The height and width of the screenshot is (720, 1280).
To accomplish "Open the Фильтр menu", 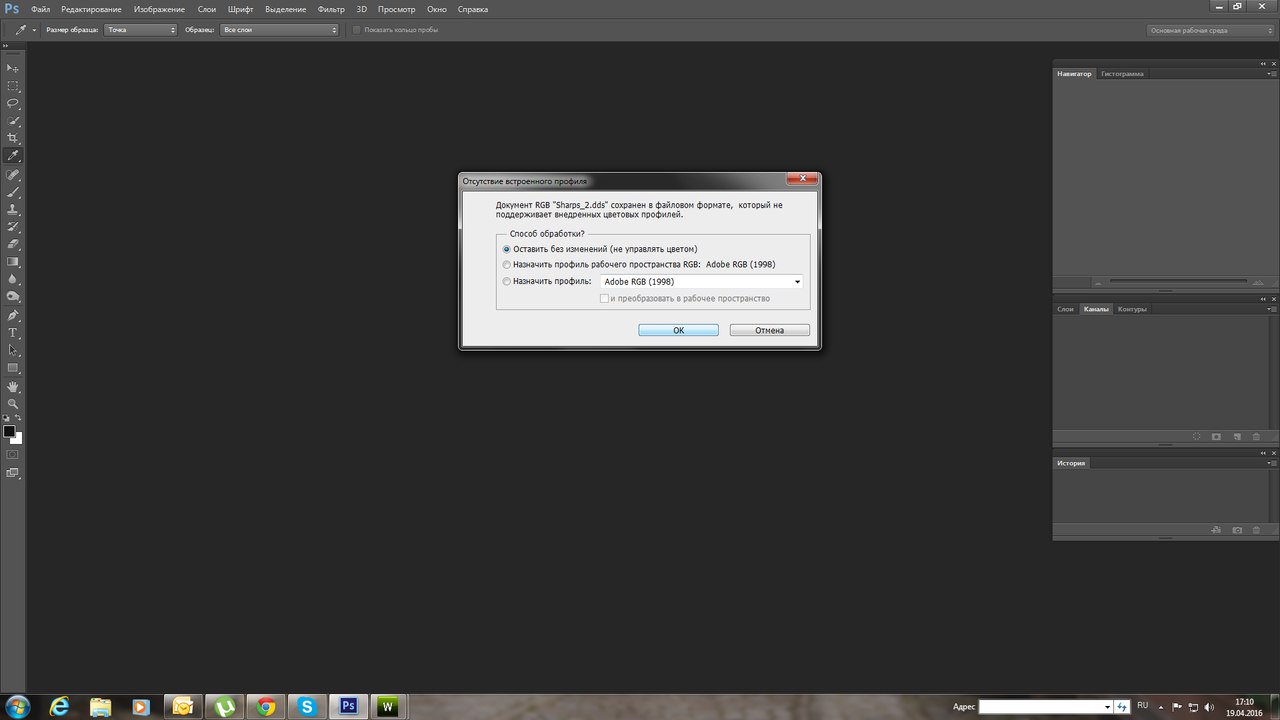I will [331, 9].
